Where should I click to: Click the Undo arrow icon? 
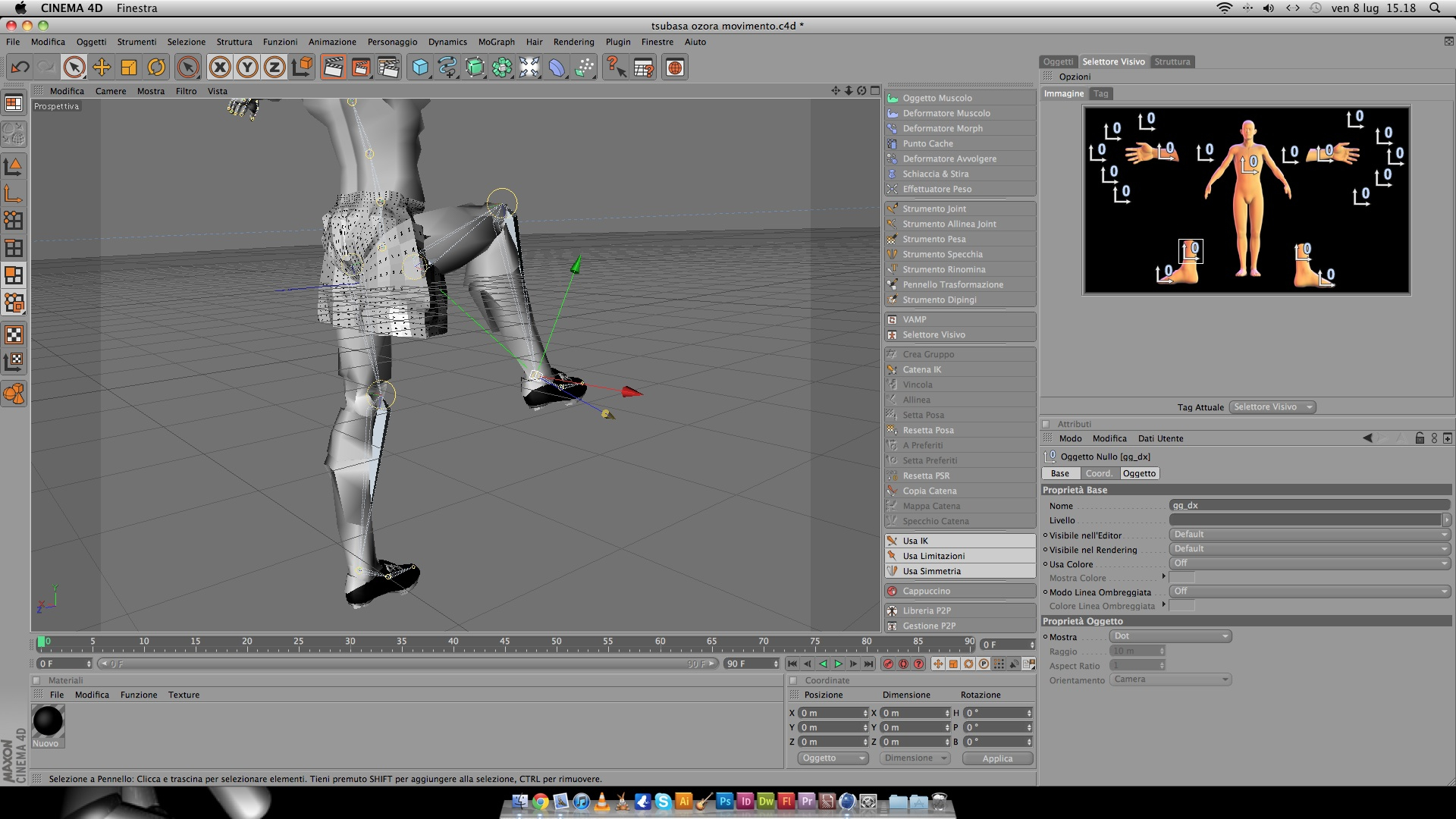pyautogui.click(x=20, y=67)
